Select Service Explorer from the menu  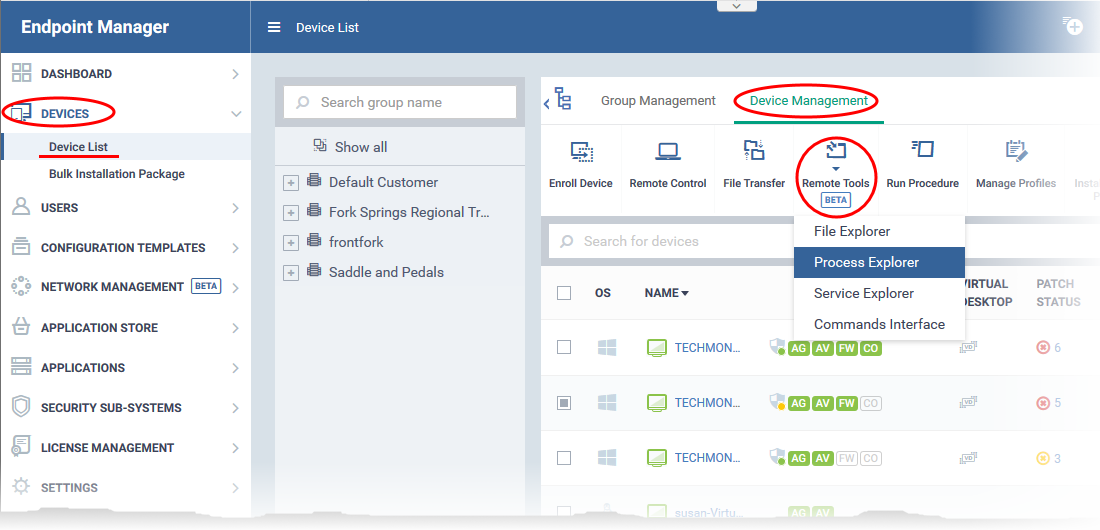point(879,293)
